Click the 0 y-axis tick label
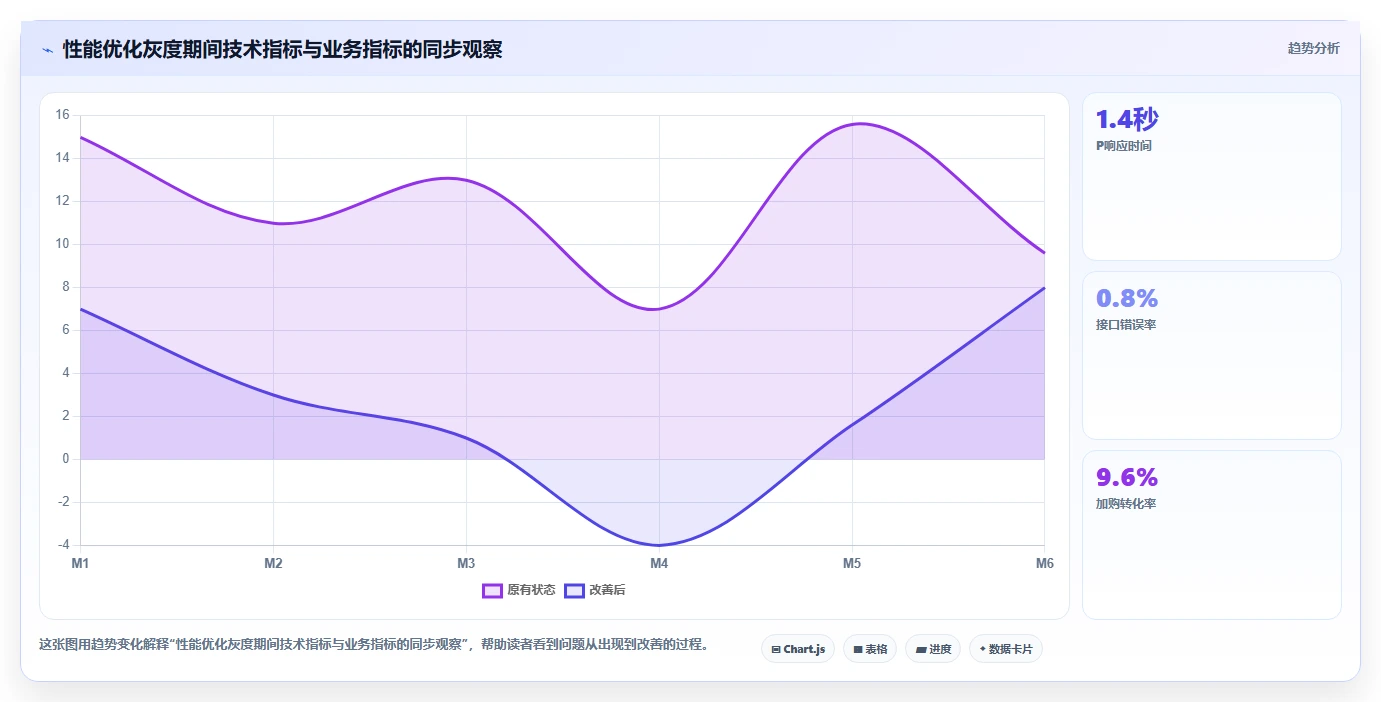This screenshot has height=702, width=1381. 66,459
